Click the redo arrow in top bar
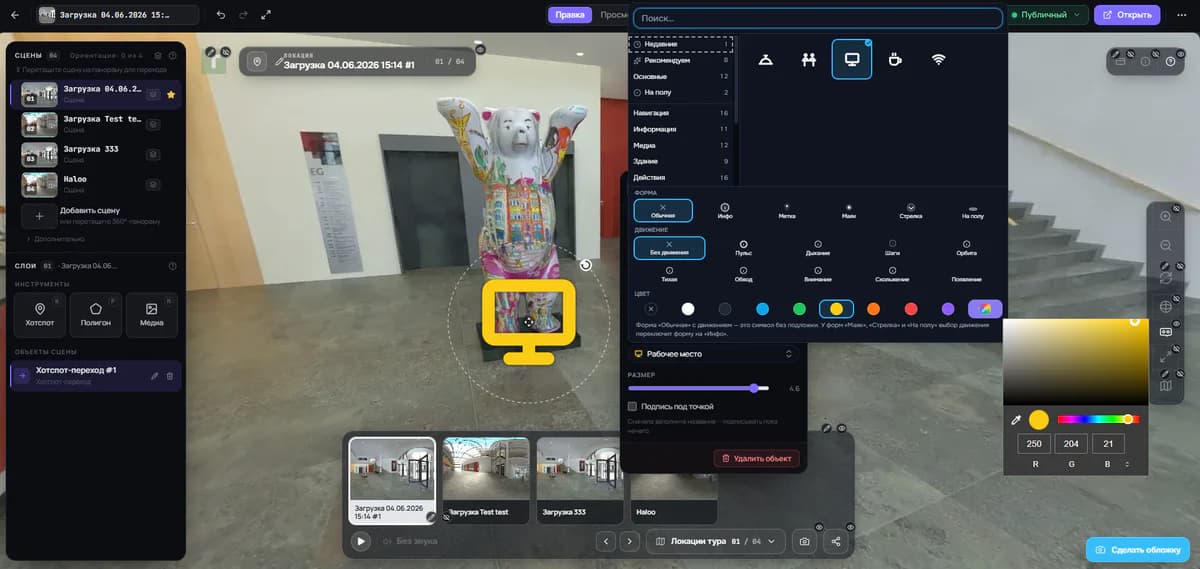The image size is (1200, 569). pyautogui.click(x=243, y=15)
